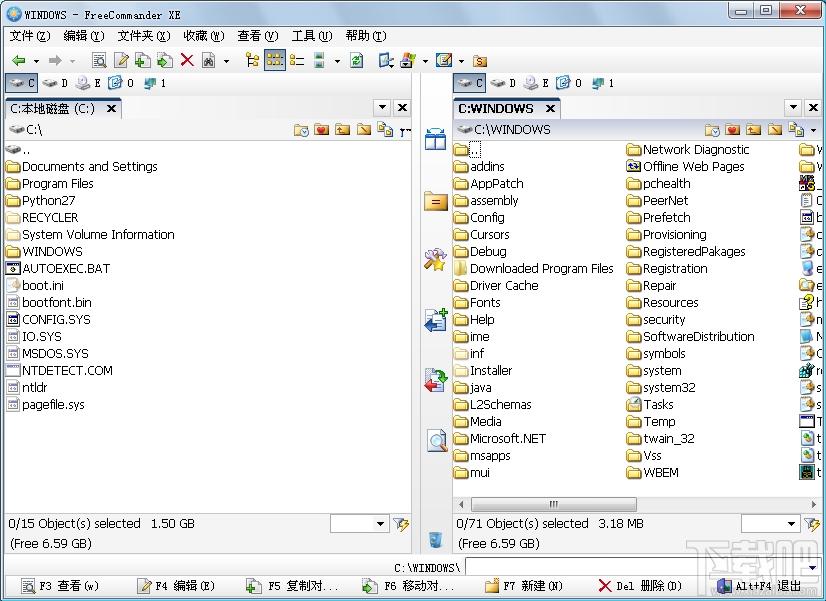Select the system32 folder in right panel
Screen dimensions: 826x601
click(661, 388)
